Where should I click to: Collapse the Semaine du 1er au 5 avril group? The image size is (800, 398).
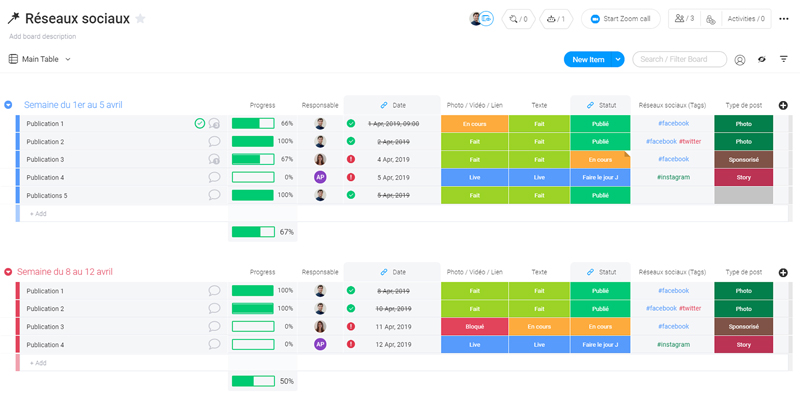pos(8,105)
